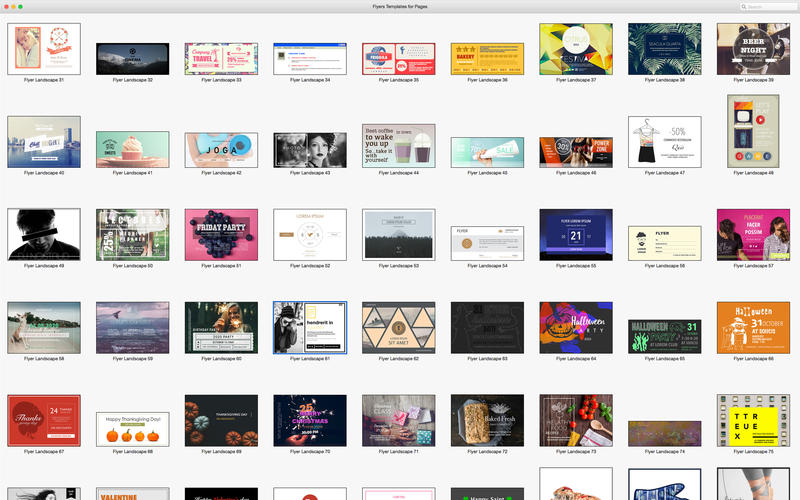The image size is (800, 500).
Task: Pick Flyer Landscape 52 Lorem Ipsum flyer
Action: [x=310, y=235]
